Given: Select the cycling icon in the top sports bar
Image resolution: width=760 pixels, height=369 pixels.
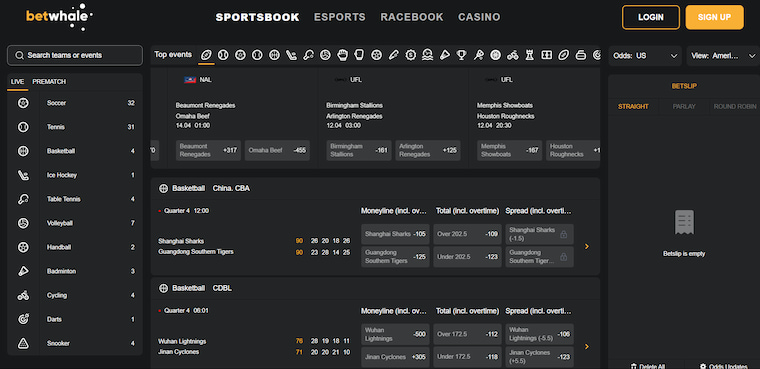Looking at the screenshot, I should [x=512, y=55].
